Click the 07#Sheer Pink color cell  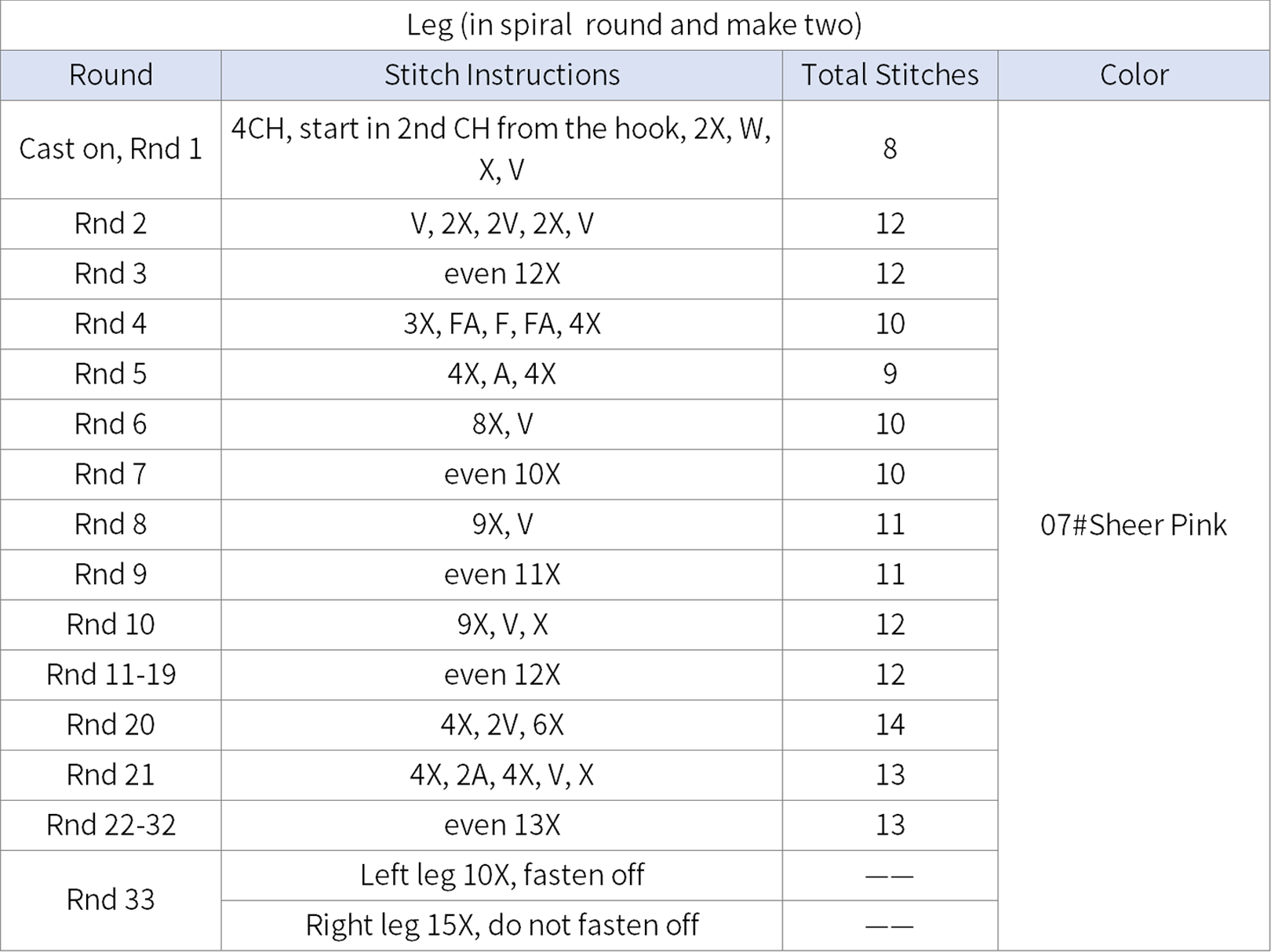coord(1134,525)
